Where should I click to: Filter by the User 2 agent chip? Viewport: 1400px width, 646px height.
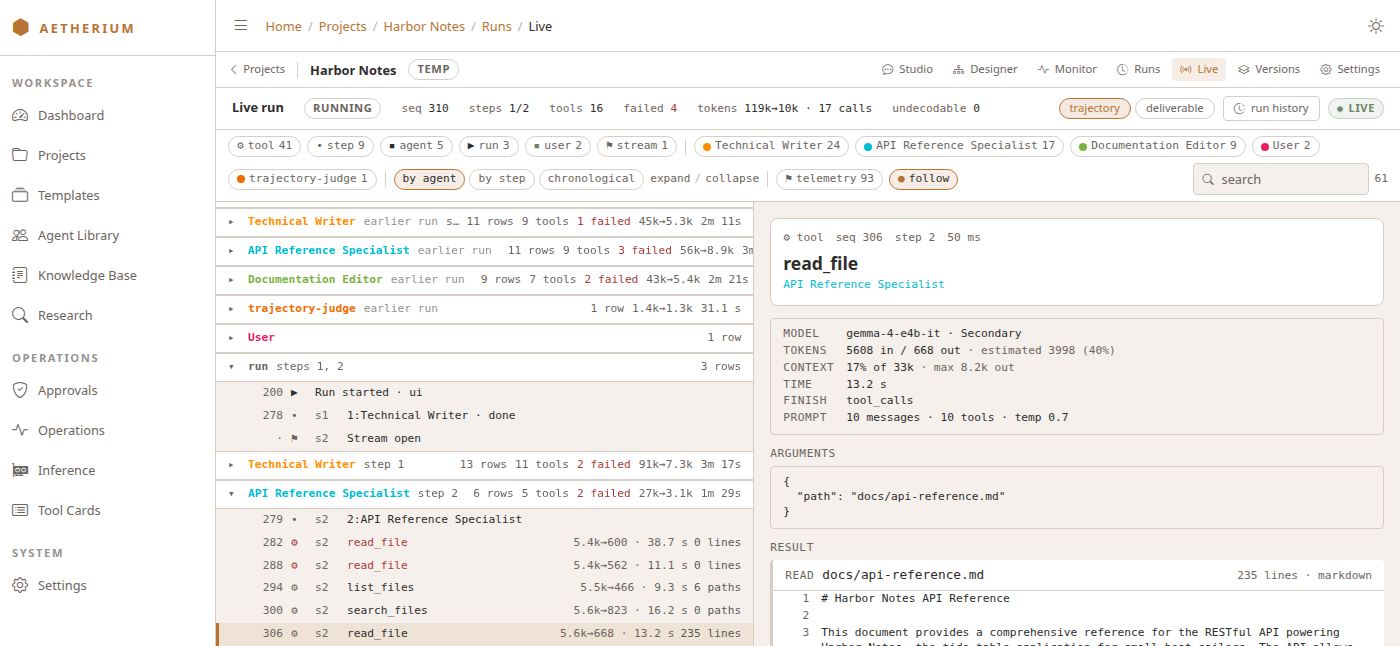(x=1285, y=146)
